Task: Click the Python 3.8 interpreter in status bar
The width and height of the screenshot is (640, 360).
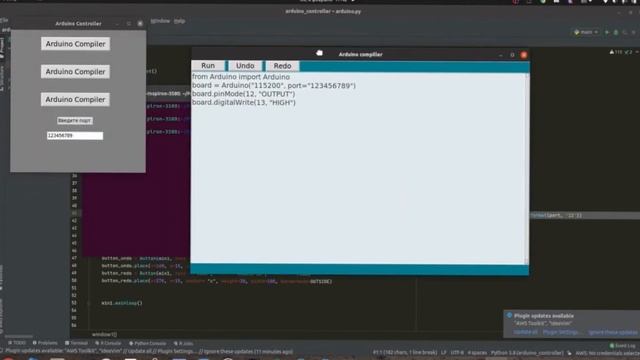Action: [527, 353]
